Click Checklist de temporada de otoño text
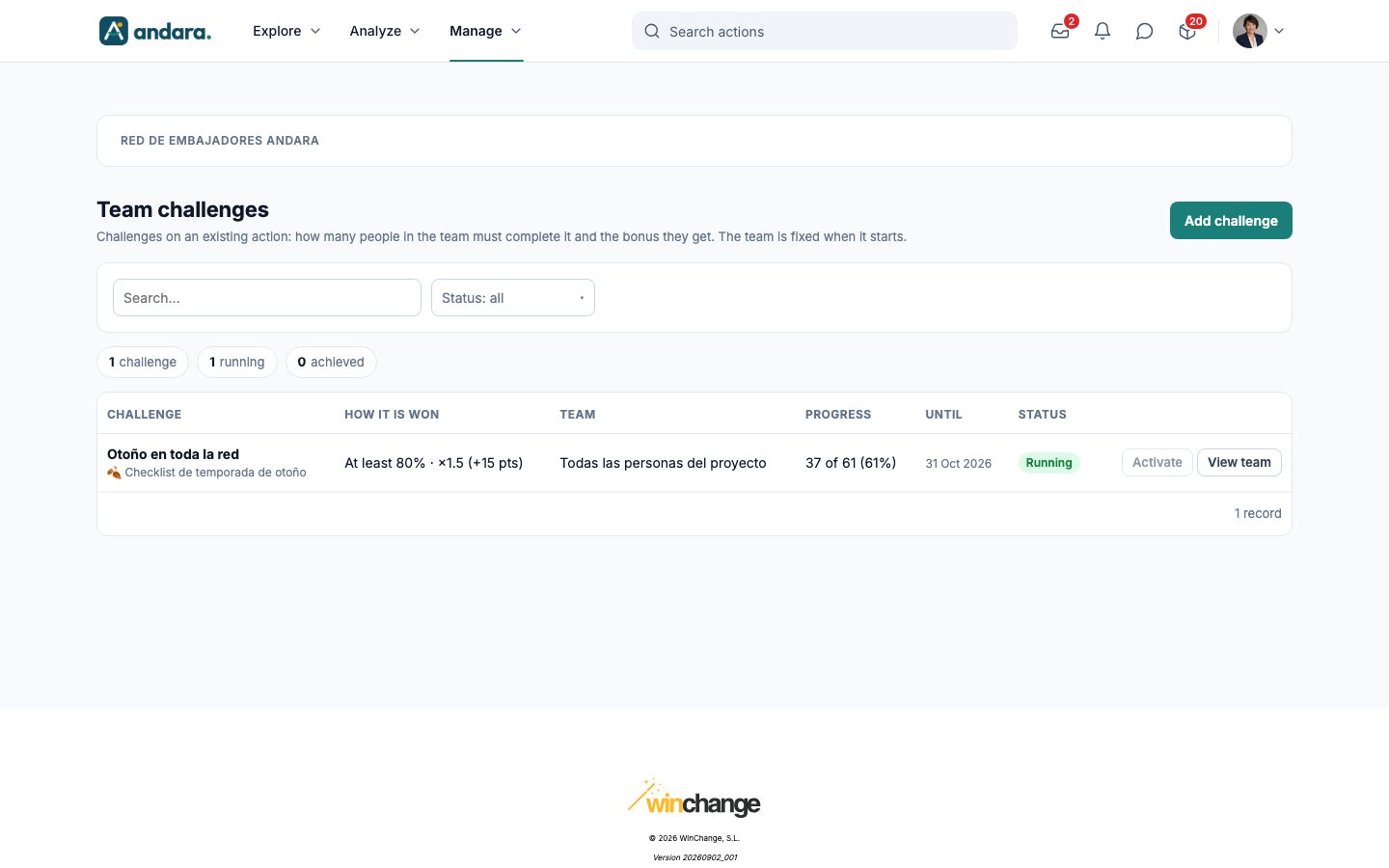The image size is (1389, 868). point(215,473)
